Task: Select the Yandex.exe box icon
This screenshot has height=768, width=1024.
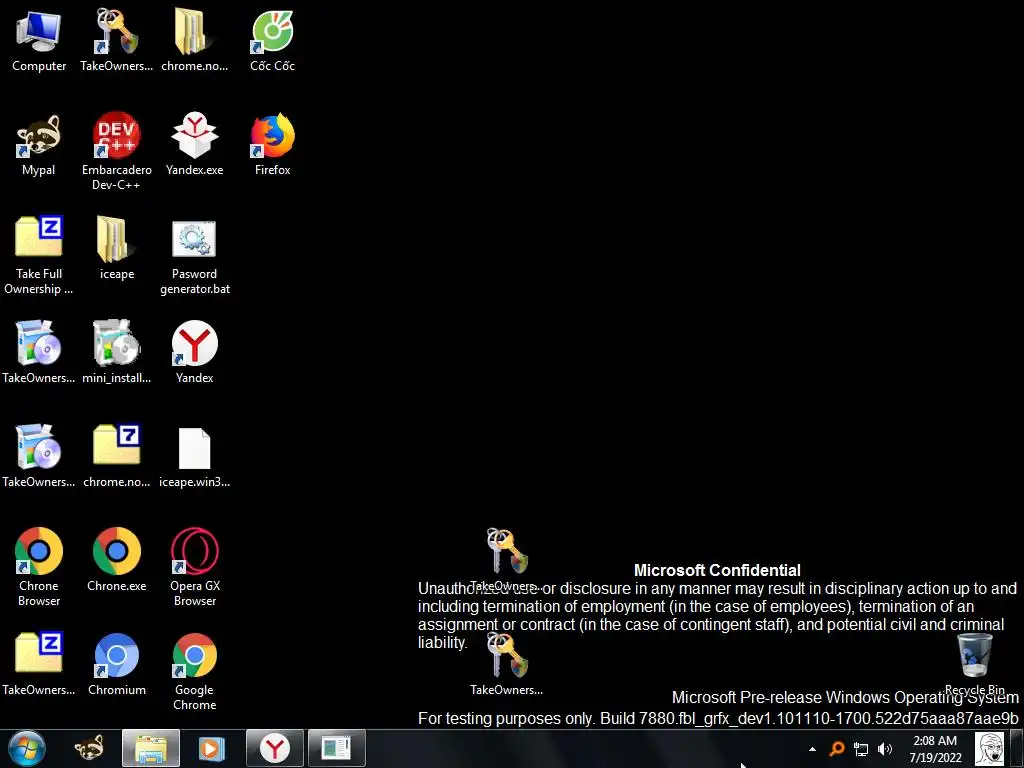Action: [195, 144]
